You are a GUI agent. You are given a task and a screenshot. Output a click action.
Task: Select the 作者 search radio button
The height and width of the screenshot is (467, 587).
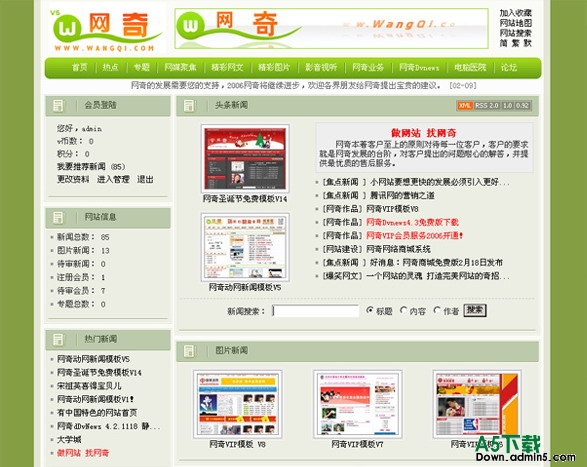pyautogui.click(x=437, y=310)
